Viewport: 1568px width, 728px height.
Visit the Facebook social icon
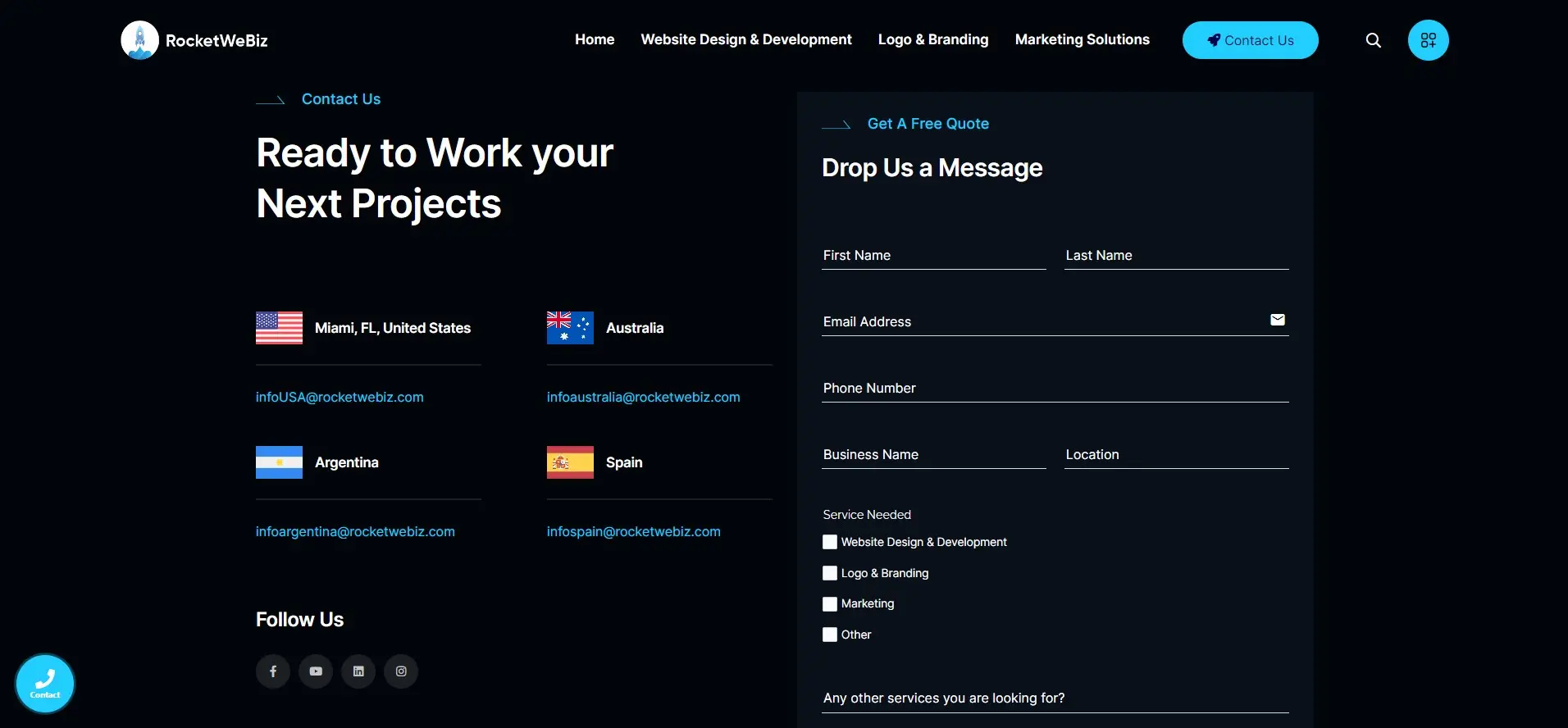click(273, 671)
